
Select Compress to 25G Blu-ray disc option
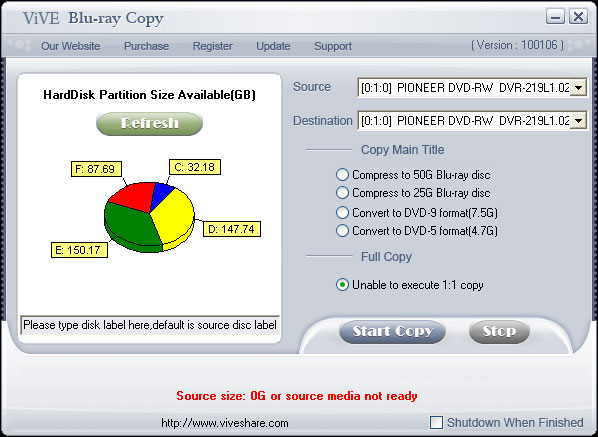coord(342,193)
